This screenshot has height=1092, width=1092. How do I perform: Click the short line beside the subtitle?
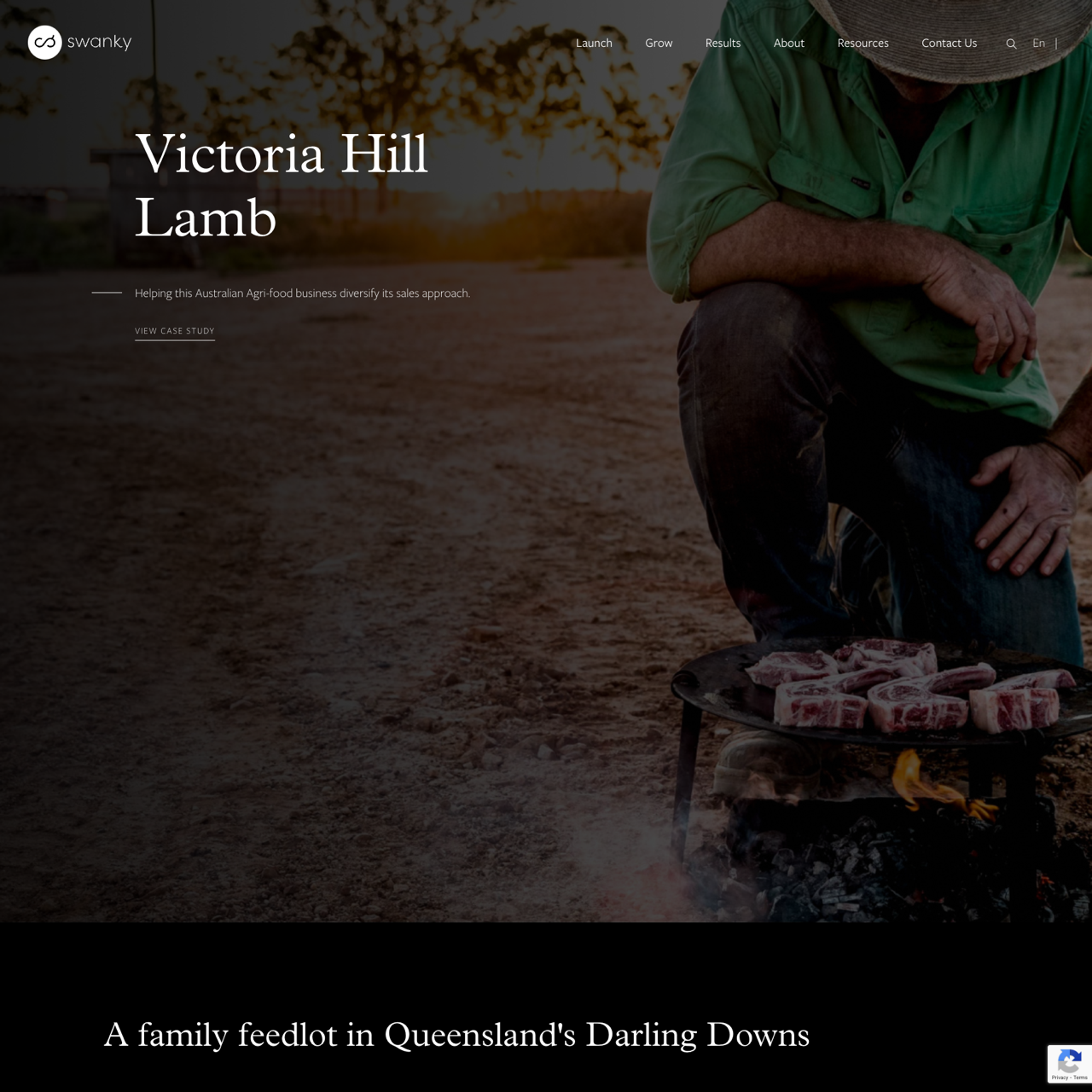coord(107,293)
